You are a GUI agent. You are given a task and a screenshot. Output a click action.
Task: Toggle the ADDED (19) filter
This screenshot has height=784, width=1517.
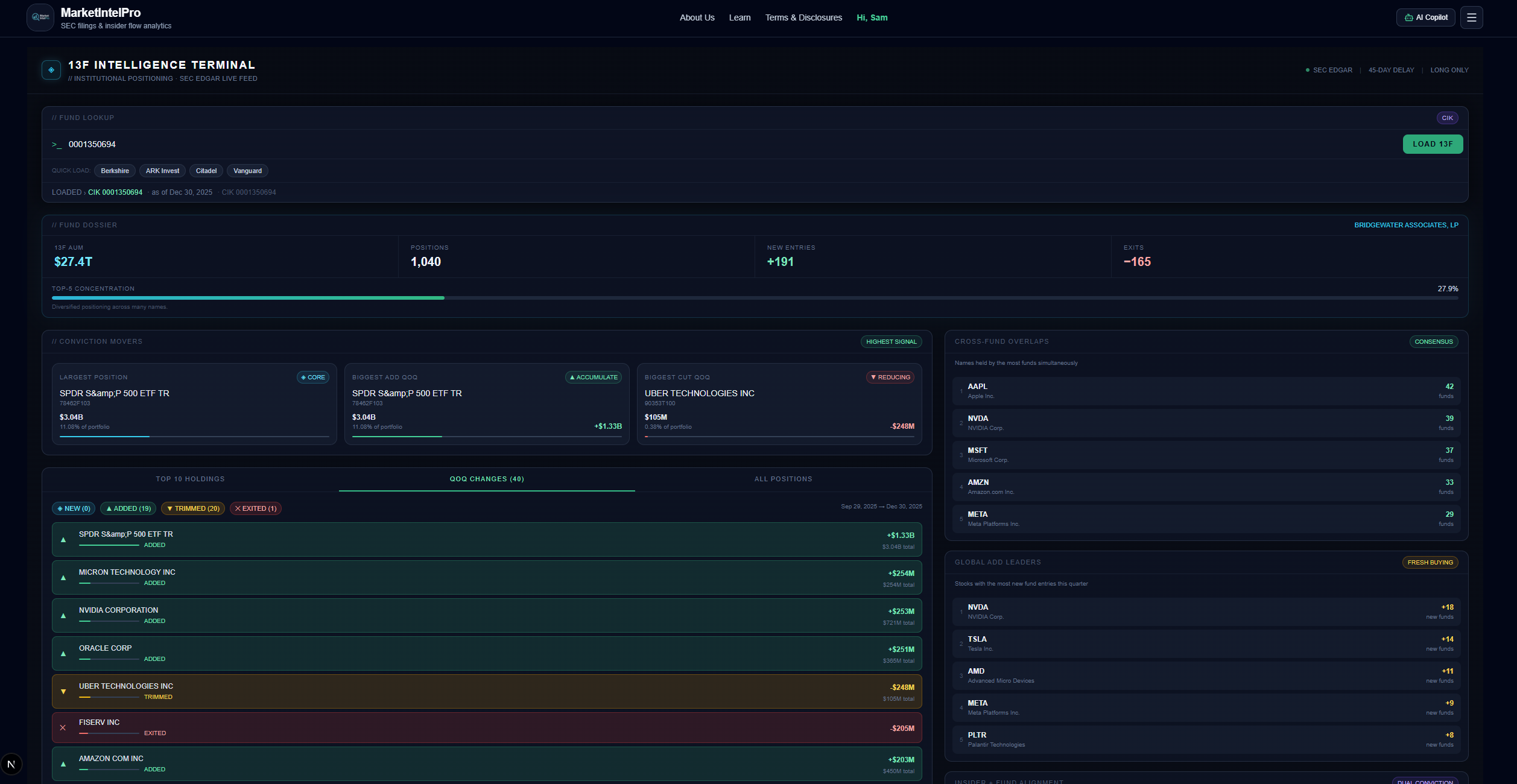click(x=128, y=508)
